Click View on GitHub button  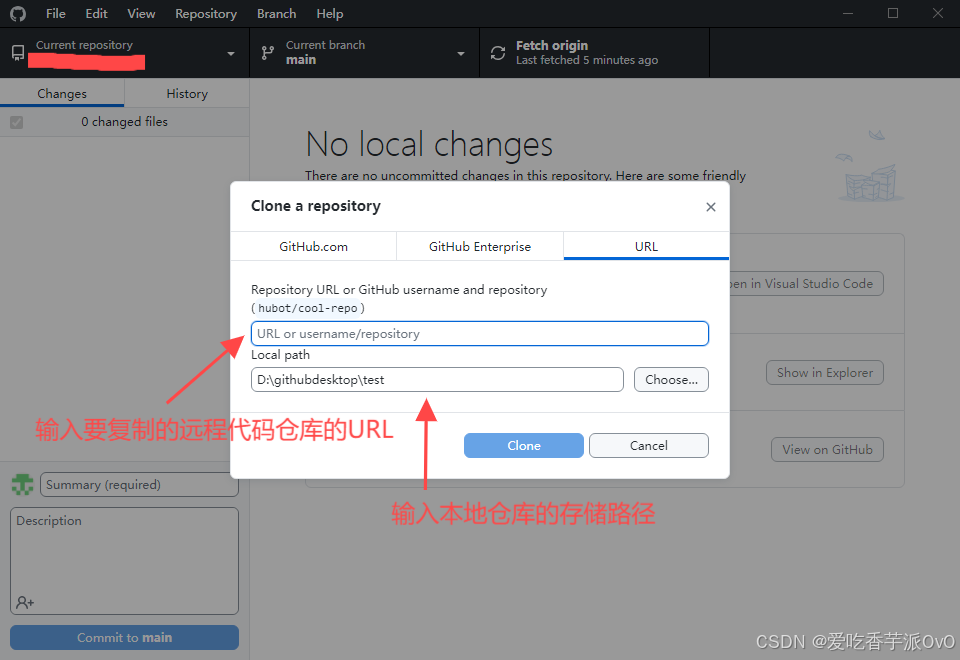pyautogui.click(x=827, y=449)
